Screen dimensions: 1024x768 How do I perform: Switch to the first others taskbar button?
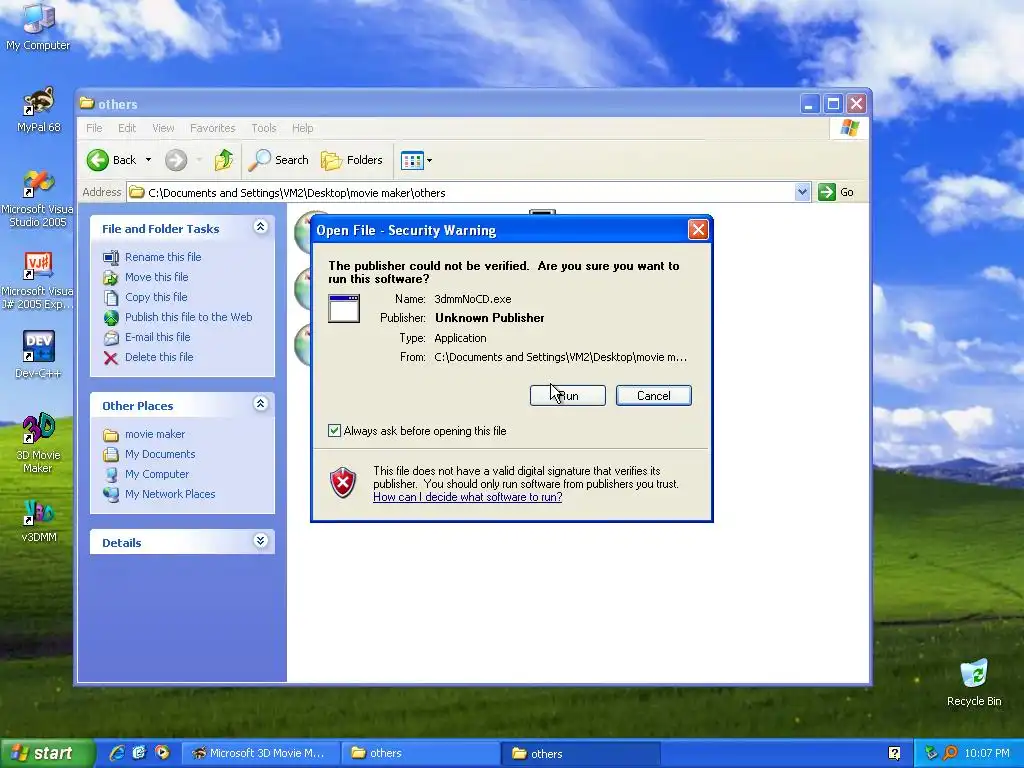[420, 754]
